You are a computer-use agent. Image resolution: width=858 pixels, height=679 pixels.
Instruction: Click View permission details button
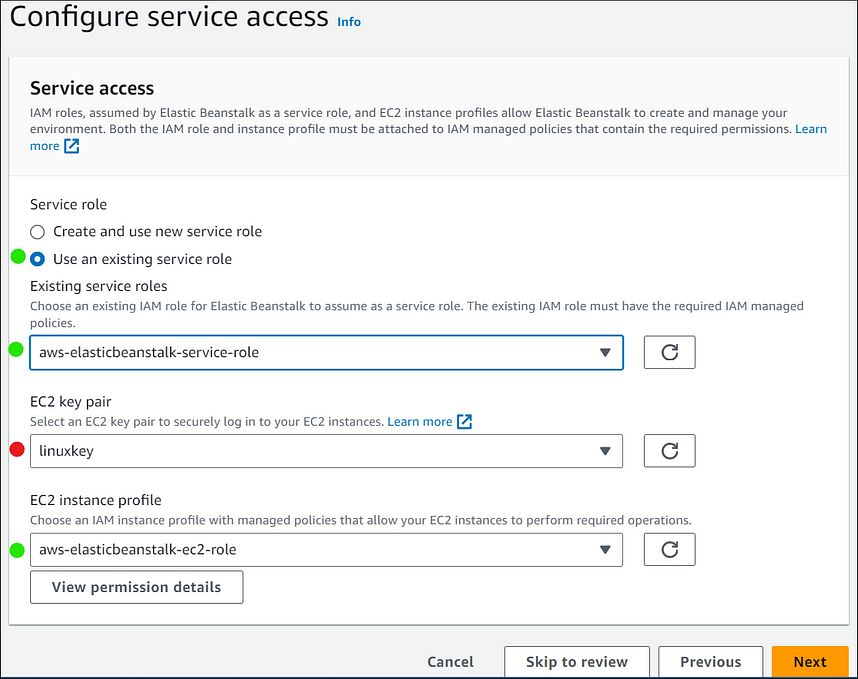point(136,587)
